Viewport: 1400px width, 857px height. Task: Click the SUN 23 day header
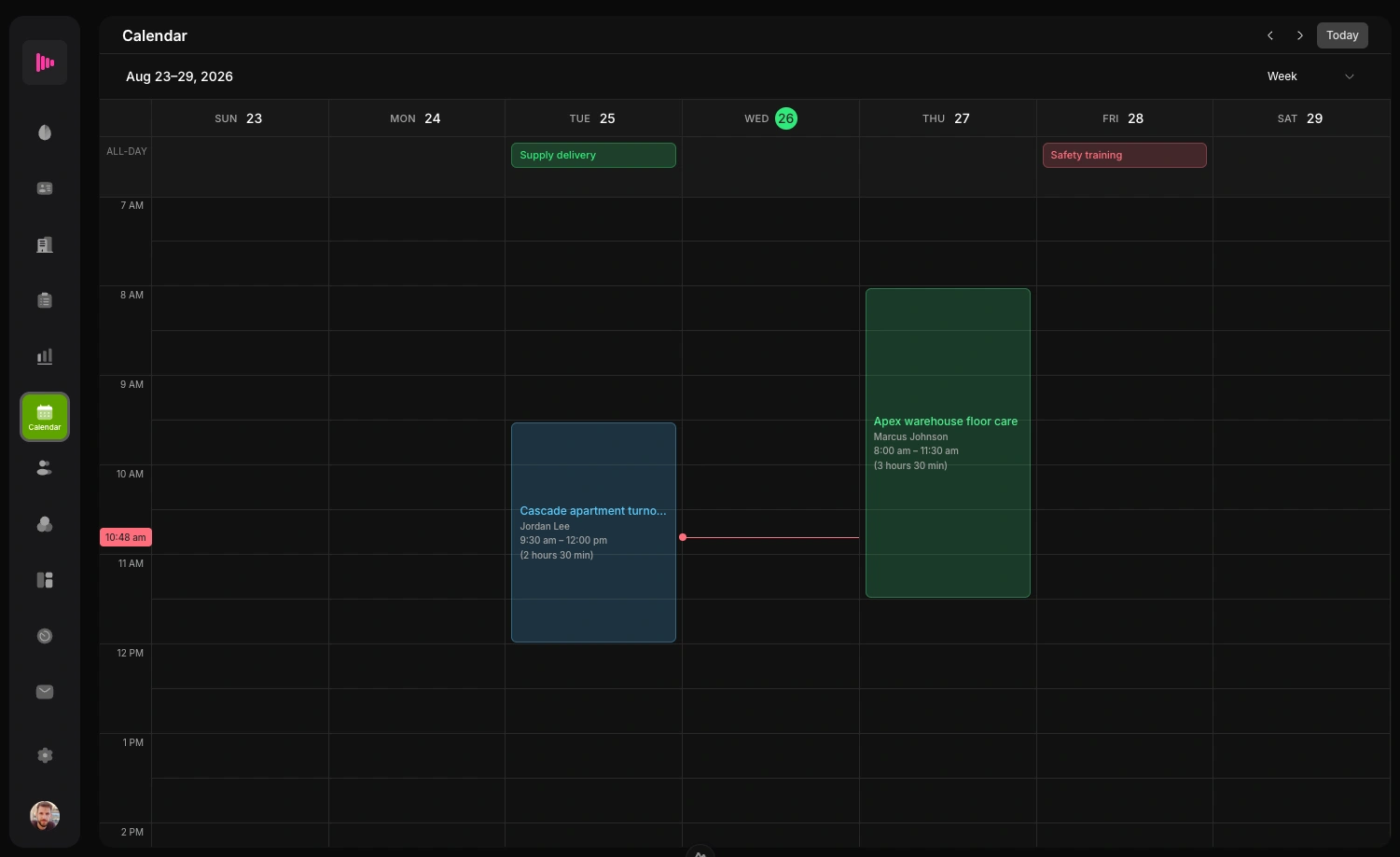(x=240, y=118)
